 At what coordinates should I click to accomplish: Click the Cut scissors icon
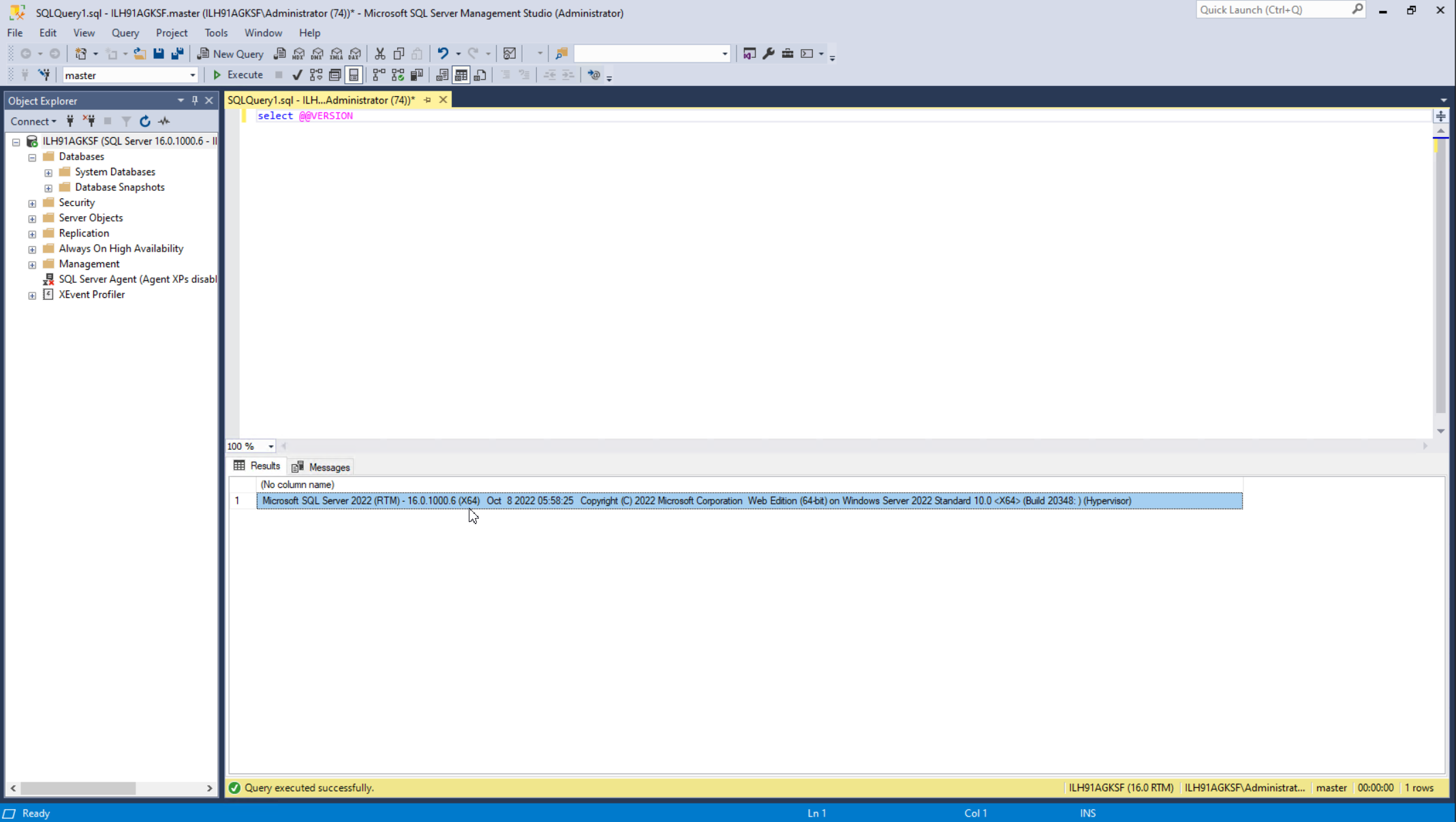pos(380,54)
